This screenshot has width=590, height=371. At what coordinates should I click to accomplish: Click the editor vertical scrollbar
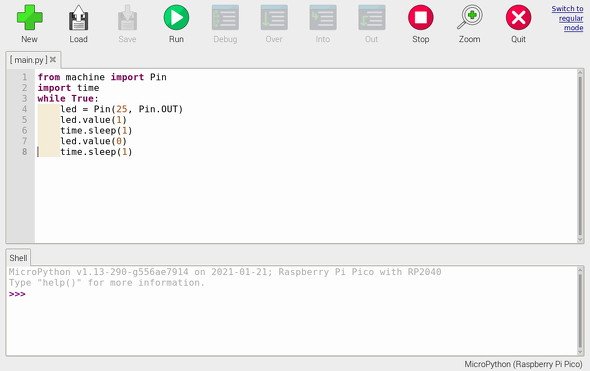point(580,156)
